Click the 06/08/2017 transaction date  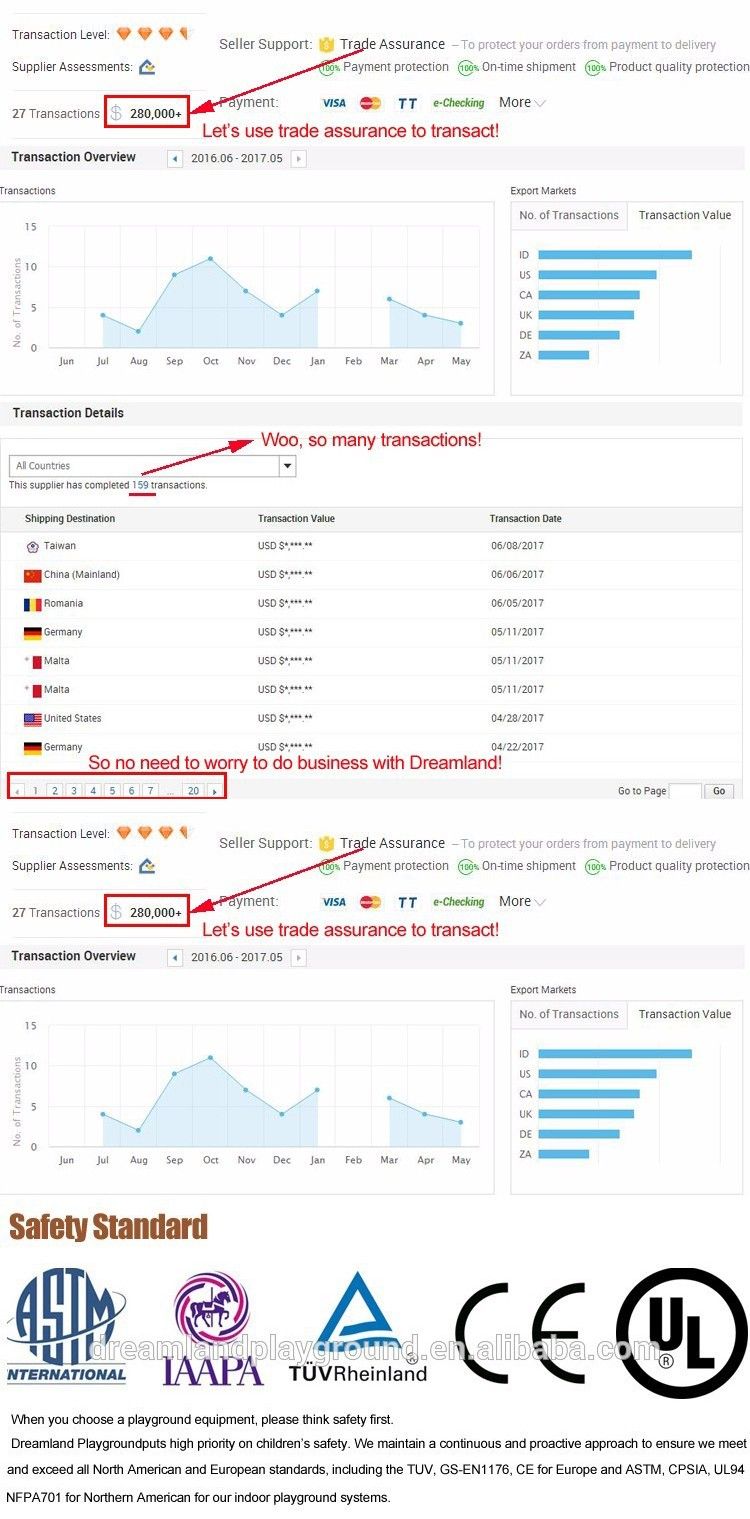(517, 546)
